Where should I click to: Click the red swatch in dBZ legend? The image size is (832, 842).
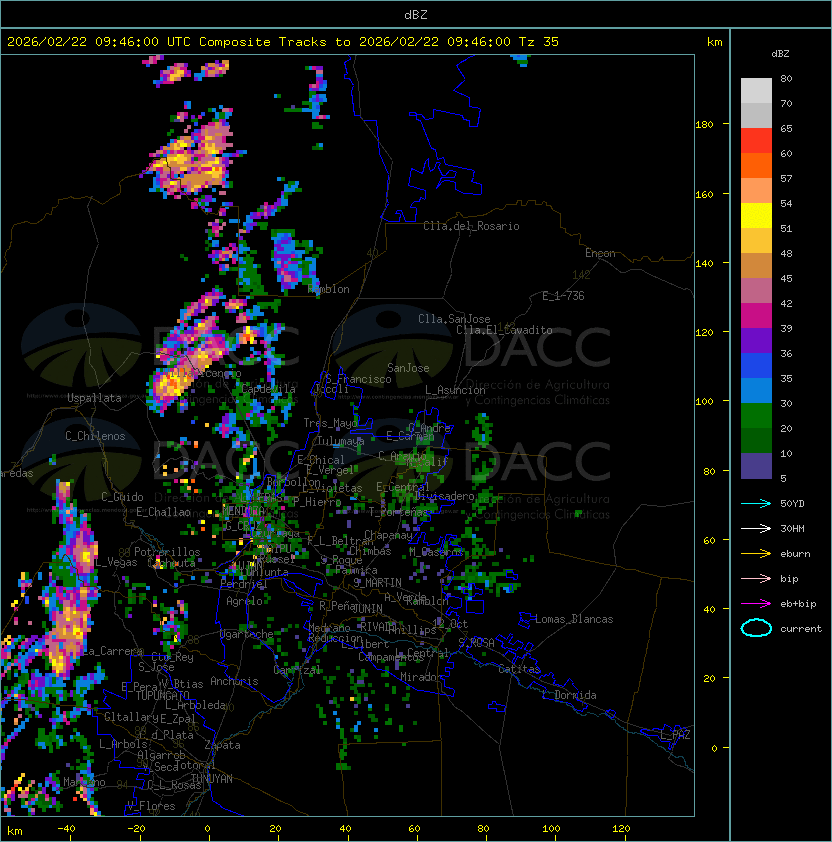pos(756,140)
